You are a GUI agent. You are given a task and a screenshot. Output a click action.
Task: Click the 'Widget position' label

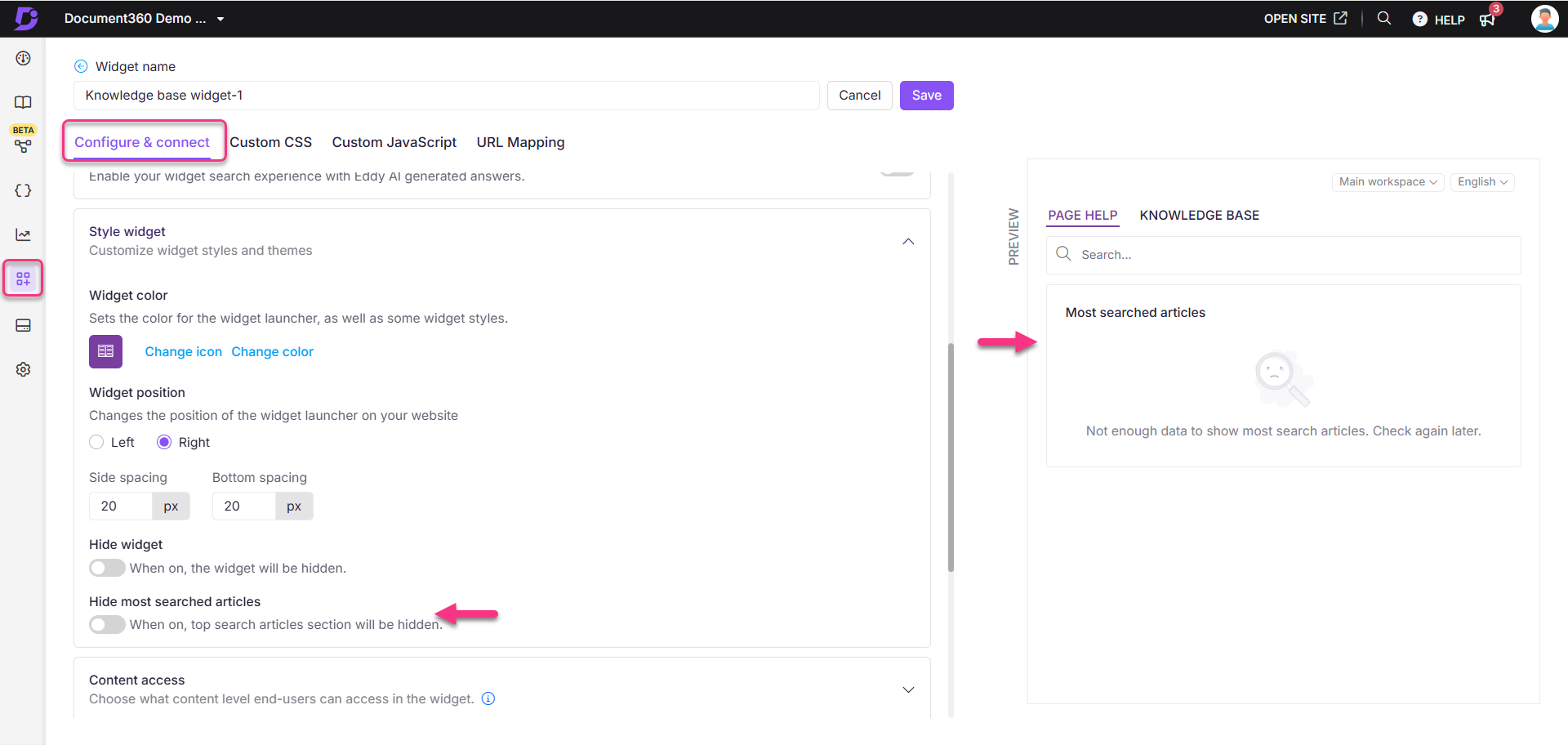(137, 392)
